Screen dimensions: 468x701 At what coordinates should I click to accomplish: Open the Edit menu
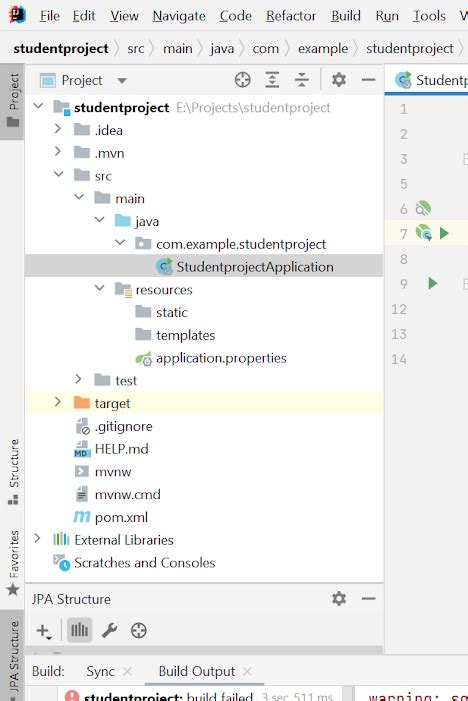point(84,16)
